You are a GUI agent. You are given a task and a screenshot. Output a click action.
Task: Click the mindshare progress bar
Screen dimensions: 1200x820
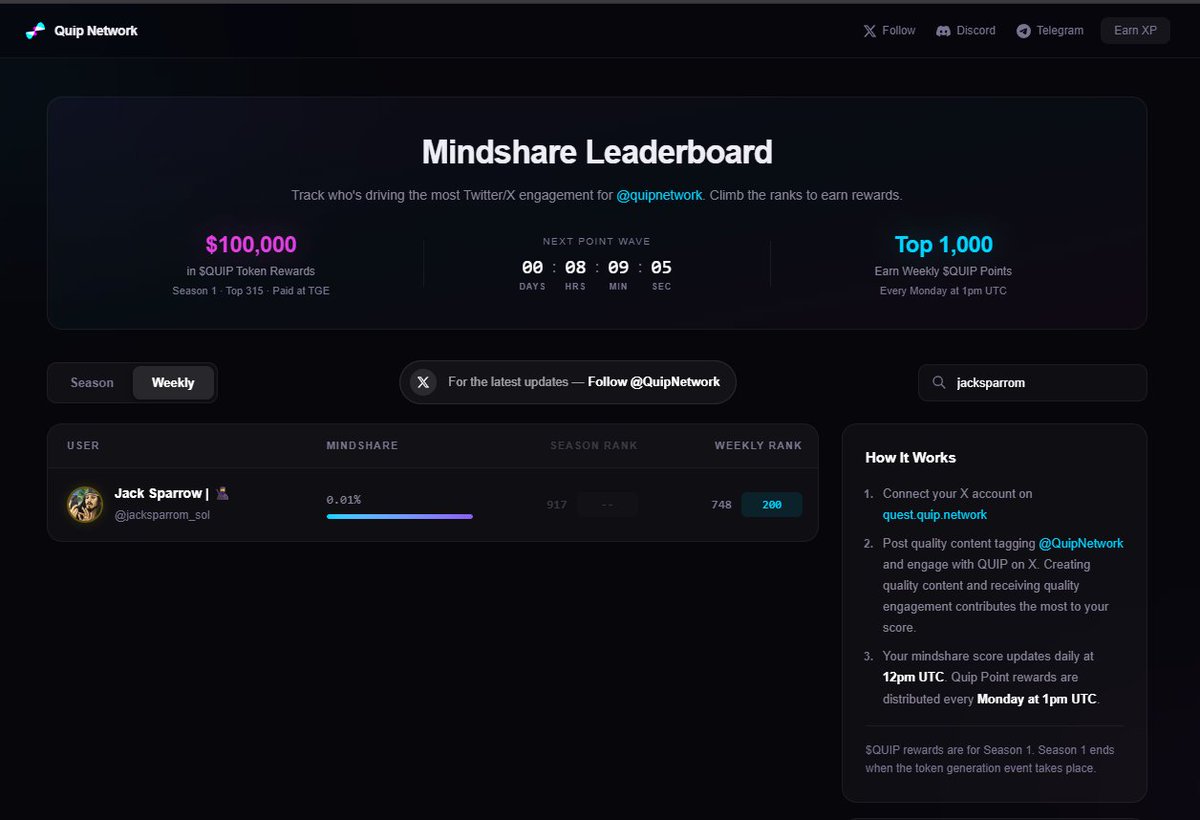[x=399, y=515]
